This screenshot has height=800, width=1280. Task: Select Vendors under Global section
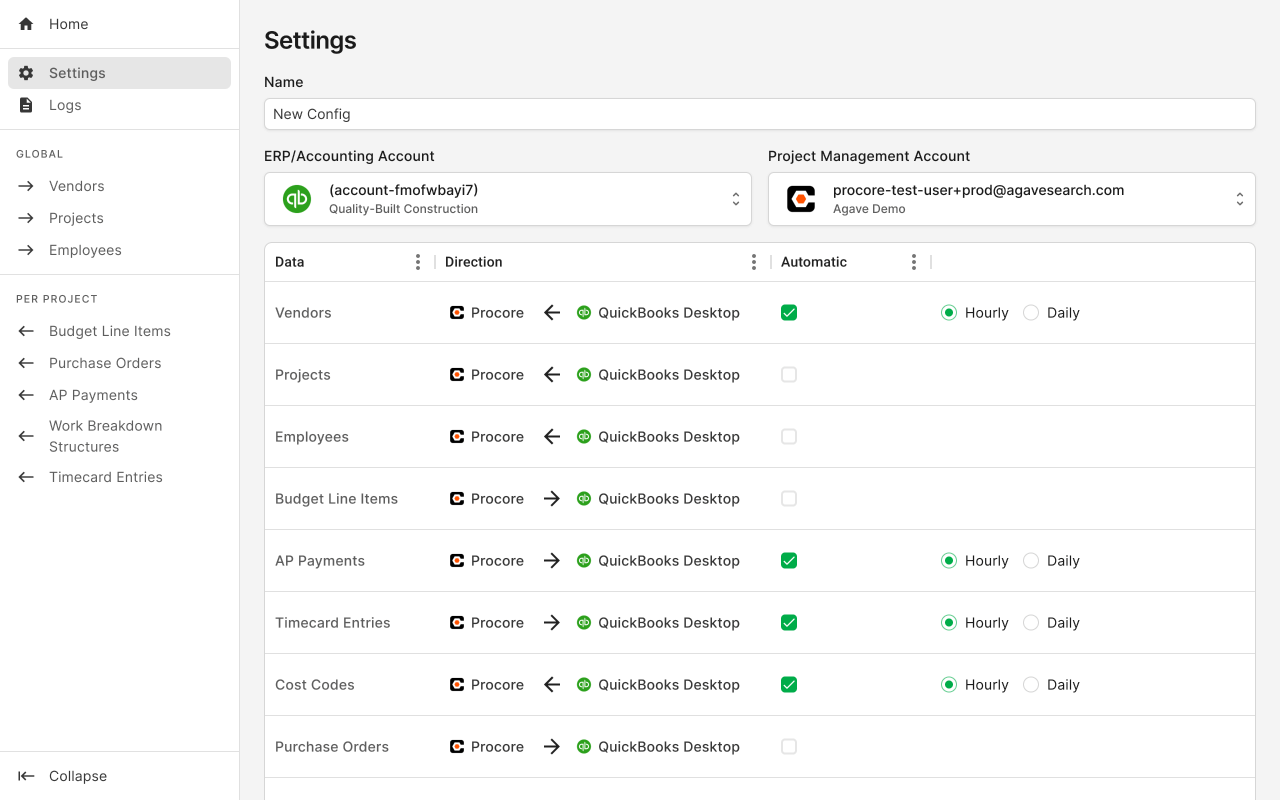76,185
